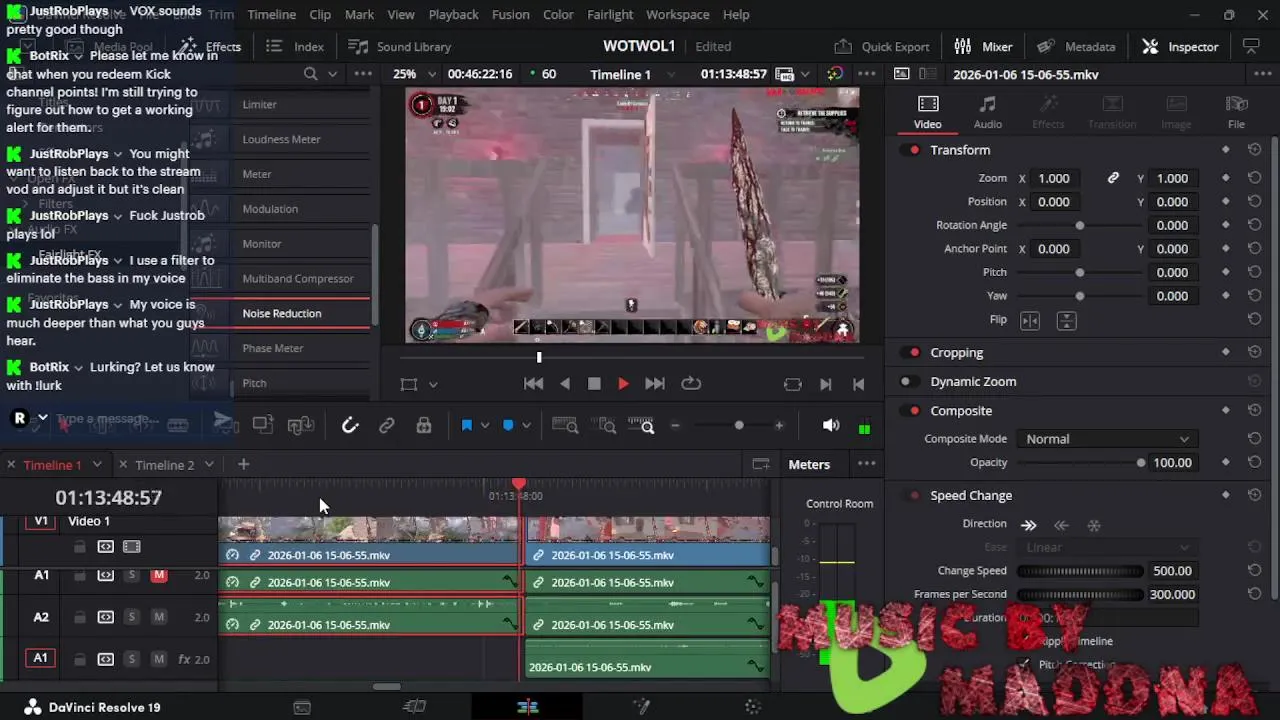
Task: Toggle snapping magnet icon
Action: click(350, 425)
